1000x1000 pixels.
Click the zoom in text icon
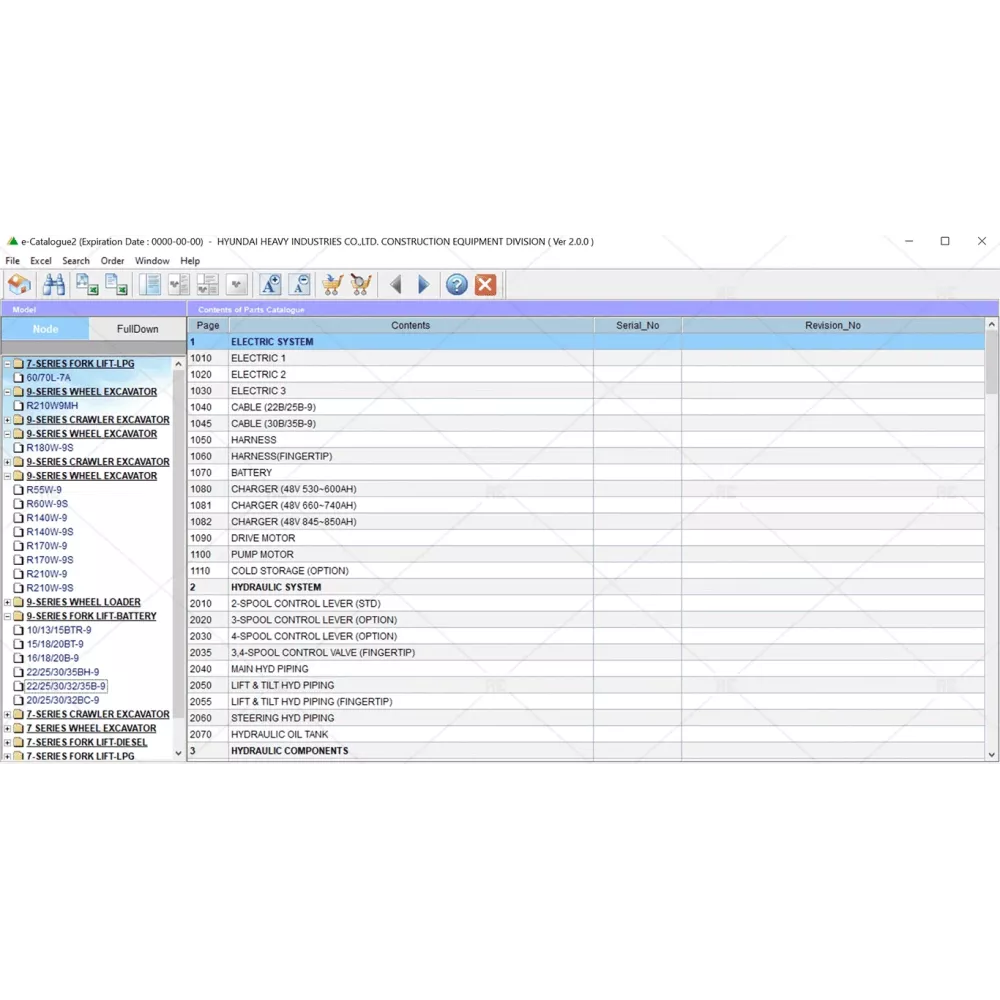point(270,285)
